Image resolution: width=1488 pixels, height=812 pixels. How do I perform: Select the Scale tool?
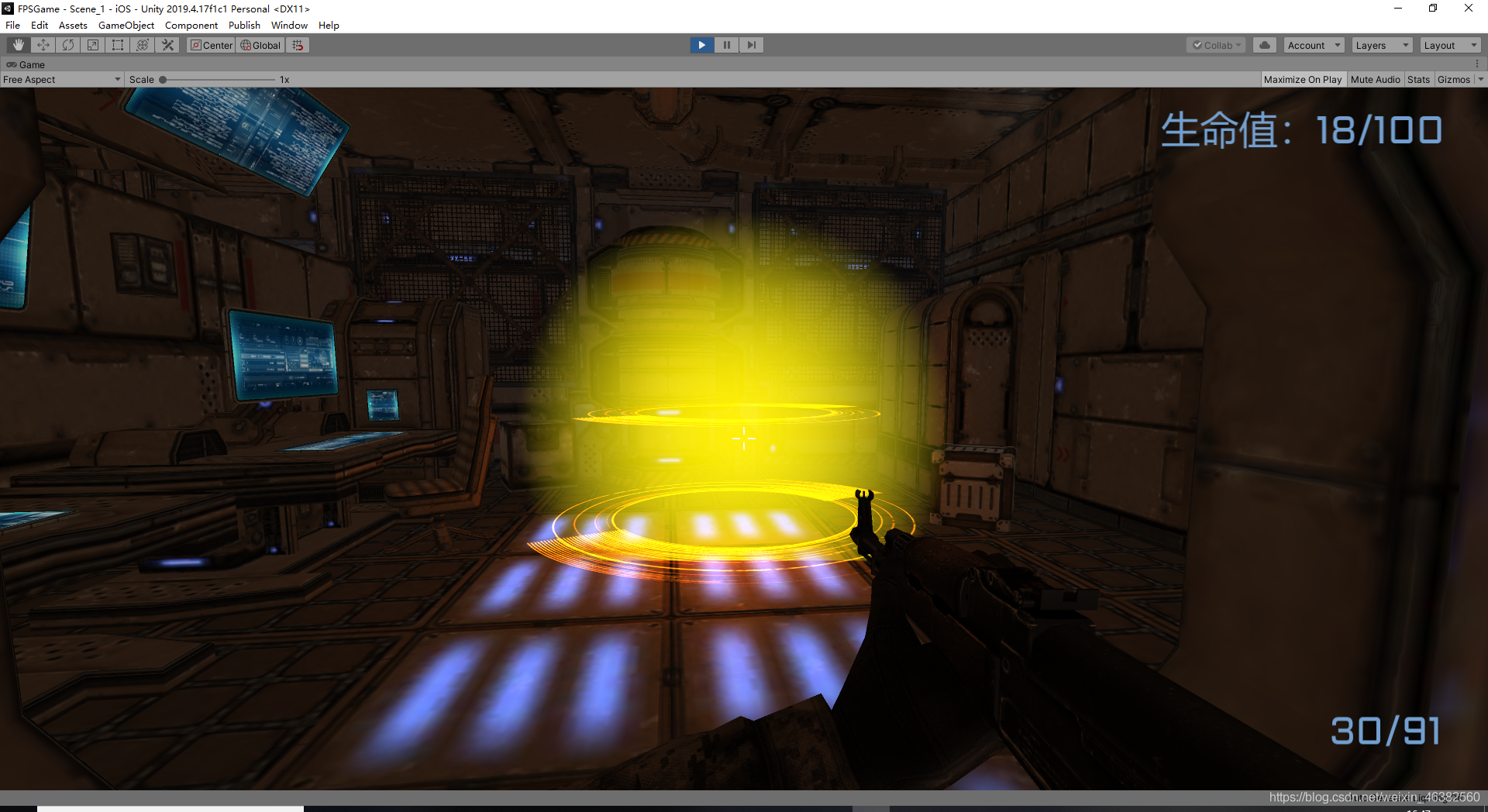pos(93,45)
